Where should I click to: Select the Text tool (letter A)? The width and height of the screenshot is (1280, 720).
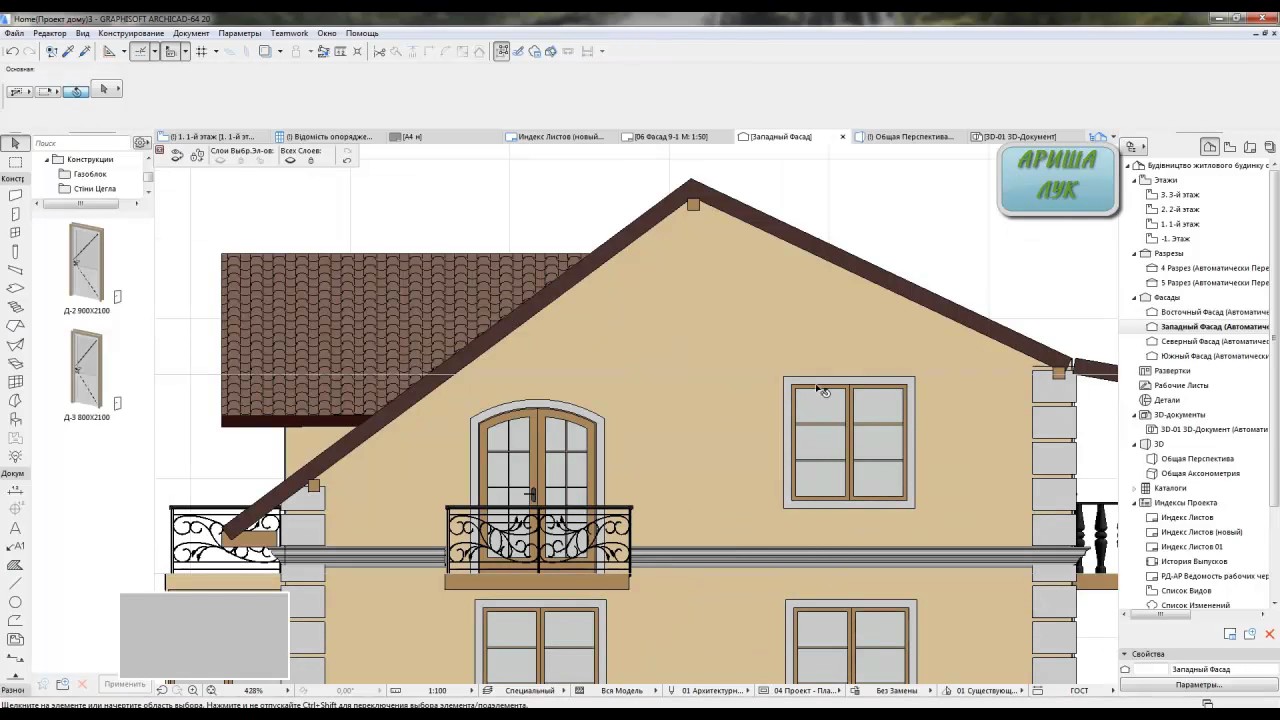[x=15, y=528]
